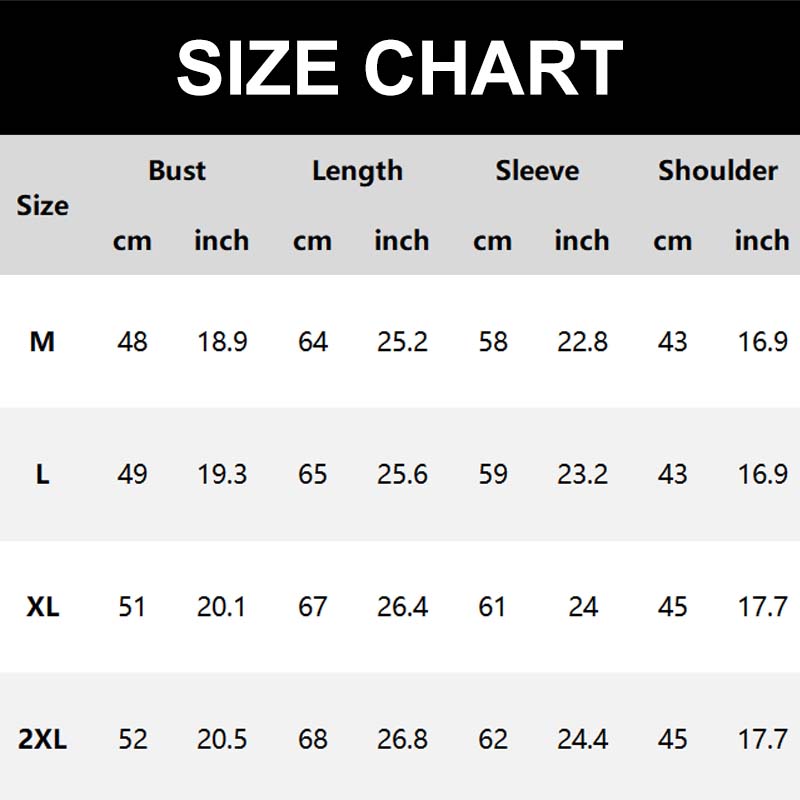Click the Size header label
Screen dimensions: 800x800
tap(43, 206)
